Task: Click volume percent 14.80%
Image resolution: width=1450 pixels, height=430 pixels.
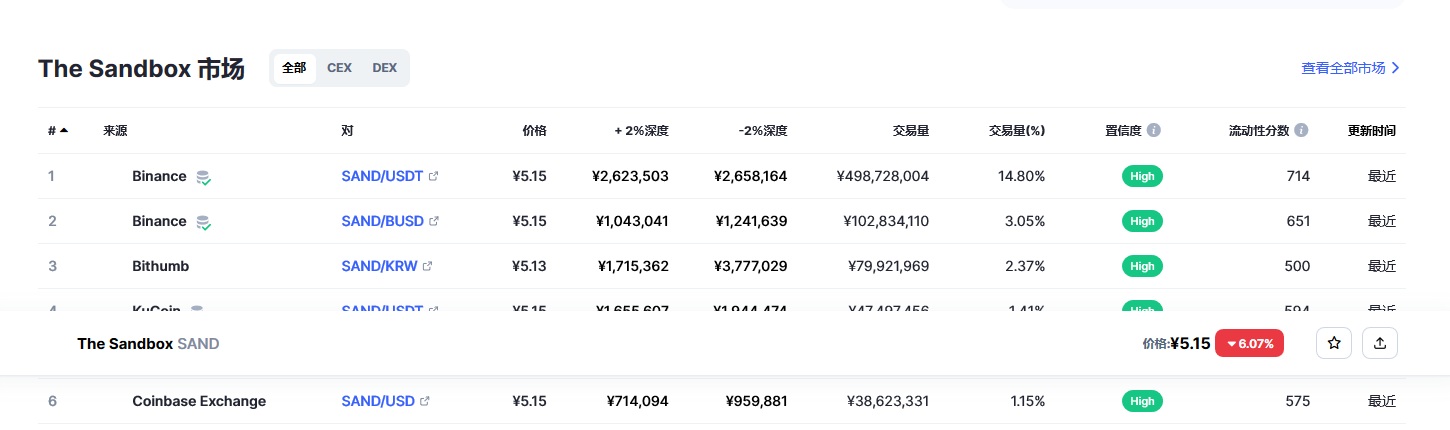Action: 1021,176
